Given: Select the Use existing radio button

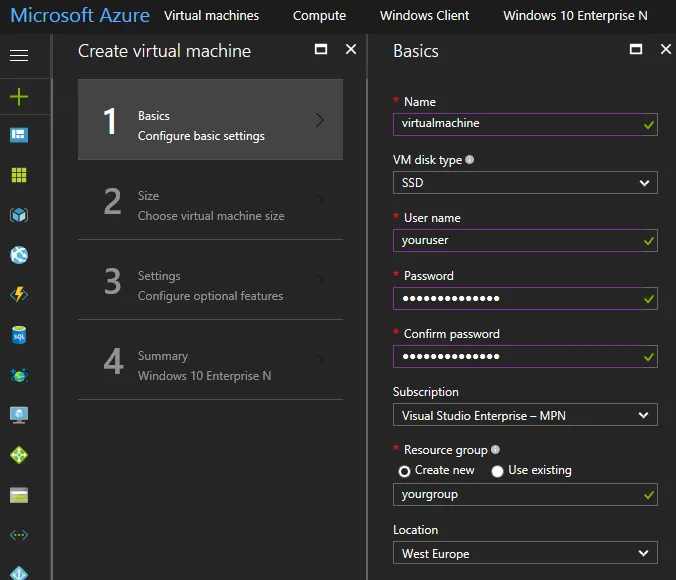Looking at the screenshot, I should click(x=497, y=471).
